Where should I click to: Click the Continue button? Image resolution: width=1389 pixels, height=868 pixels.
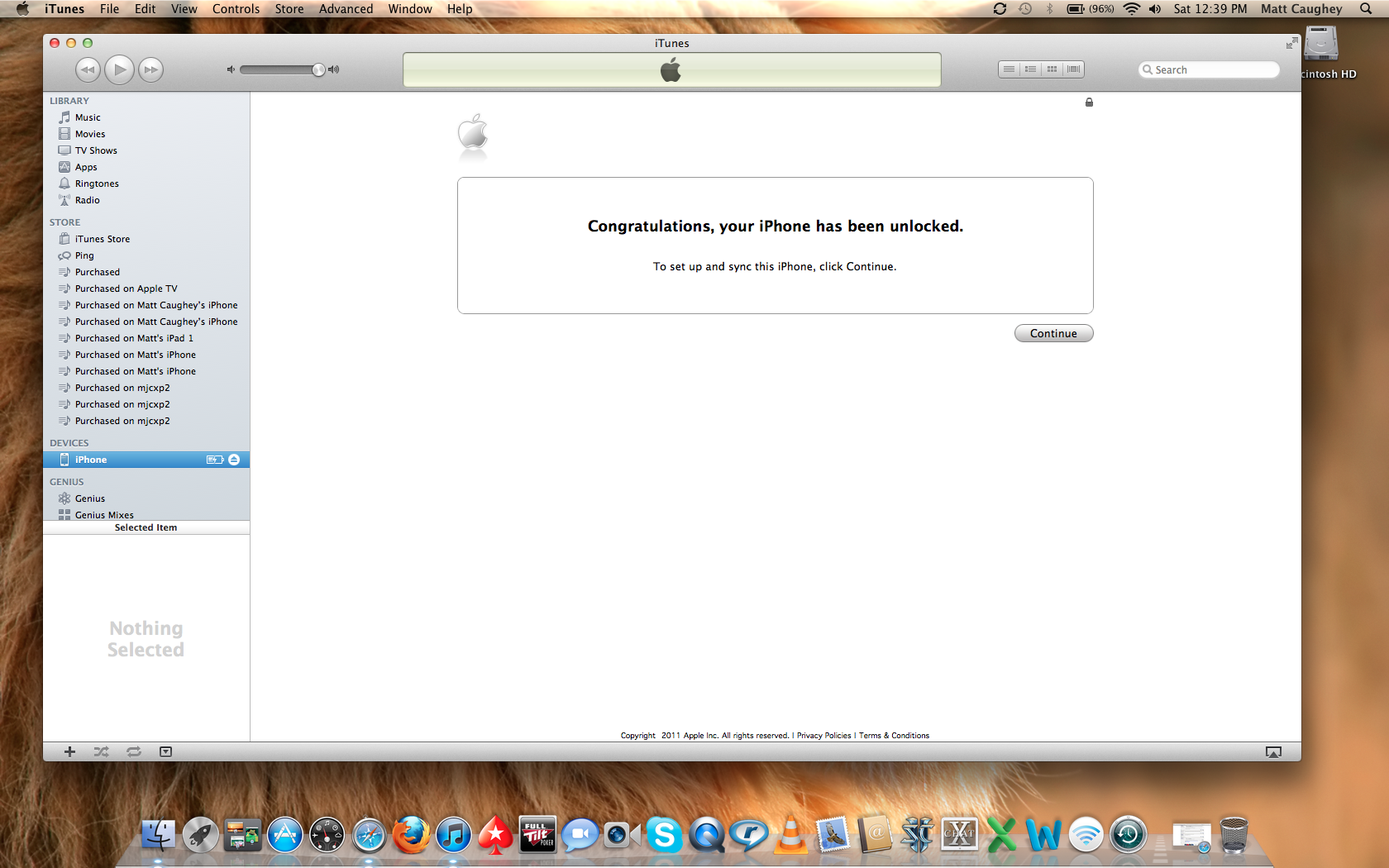(1053, 333)
